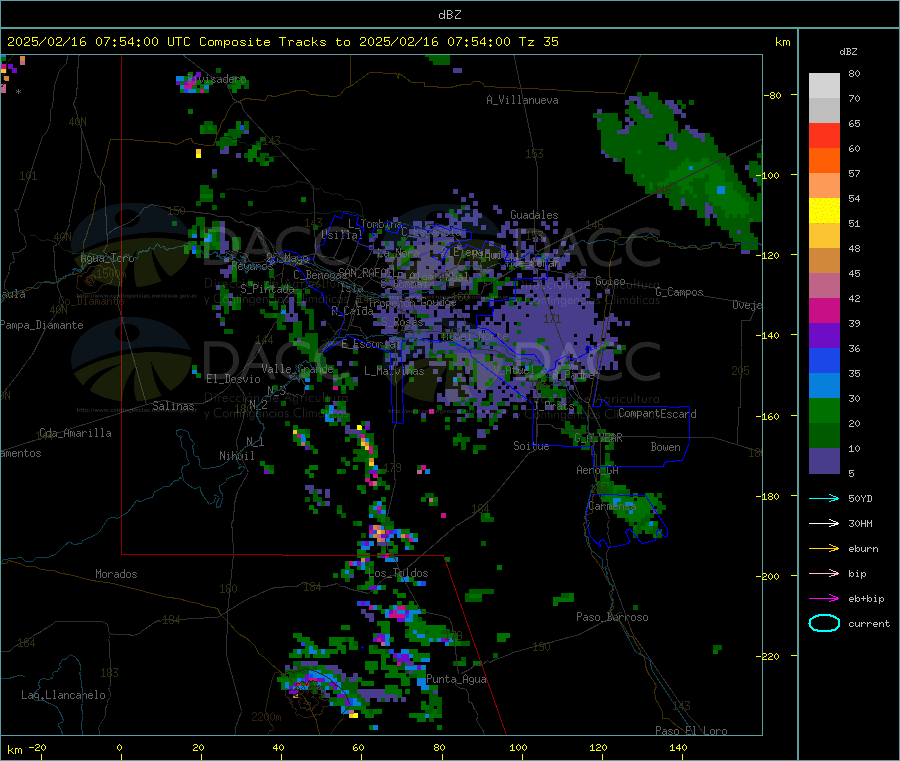Pick the light orange 54-57 dBZ swatch
Viewport: 900px width, 761px height.
click(824, 185)
